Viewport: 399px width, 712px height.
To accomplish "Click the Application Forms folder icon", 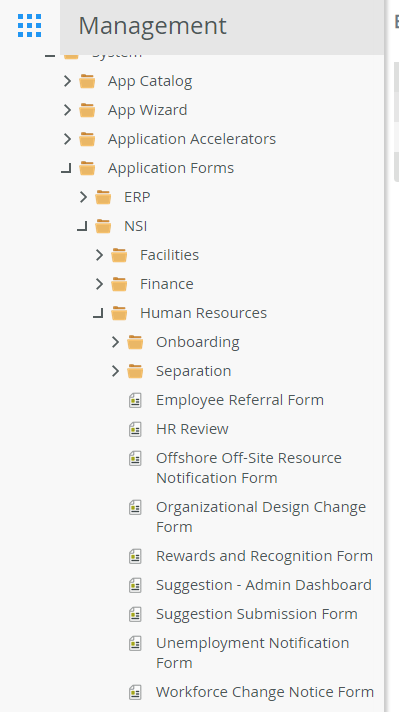I will pos(87,168).
